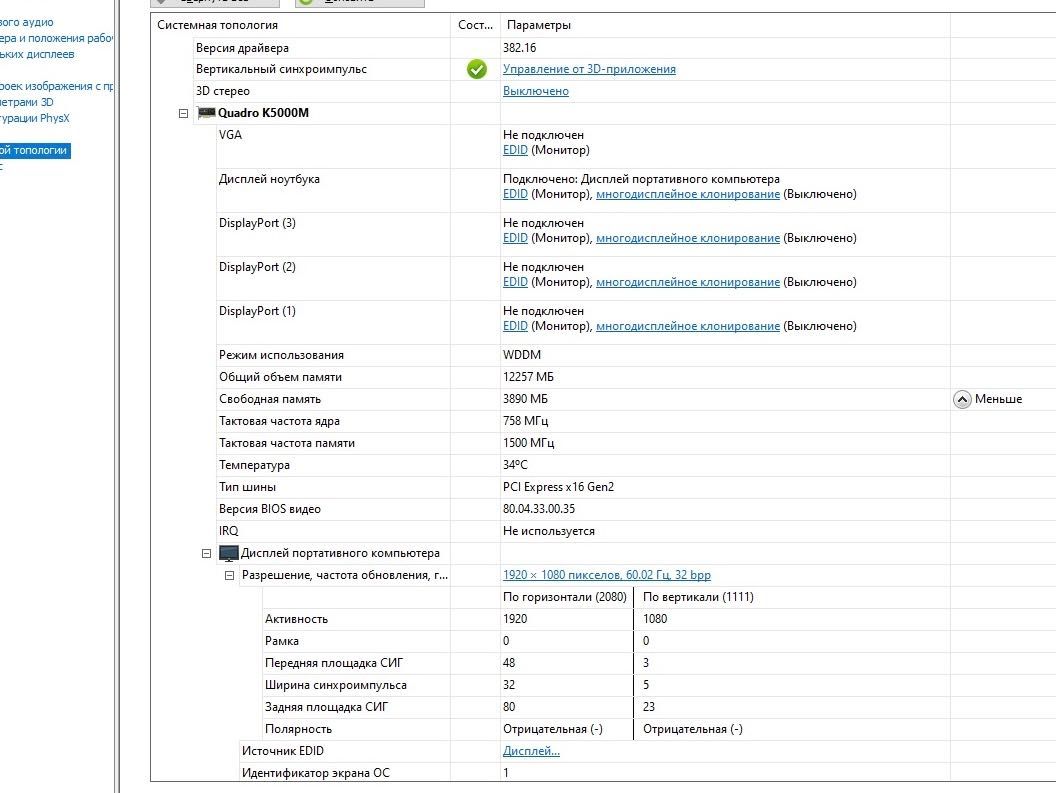
Task: Click the laptop display monitor icon
Action: tap(229, 553)
